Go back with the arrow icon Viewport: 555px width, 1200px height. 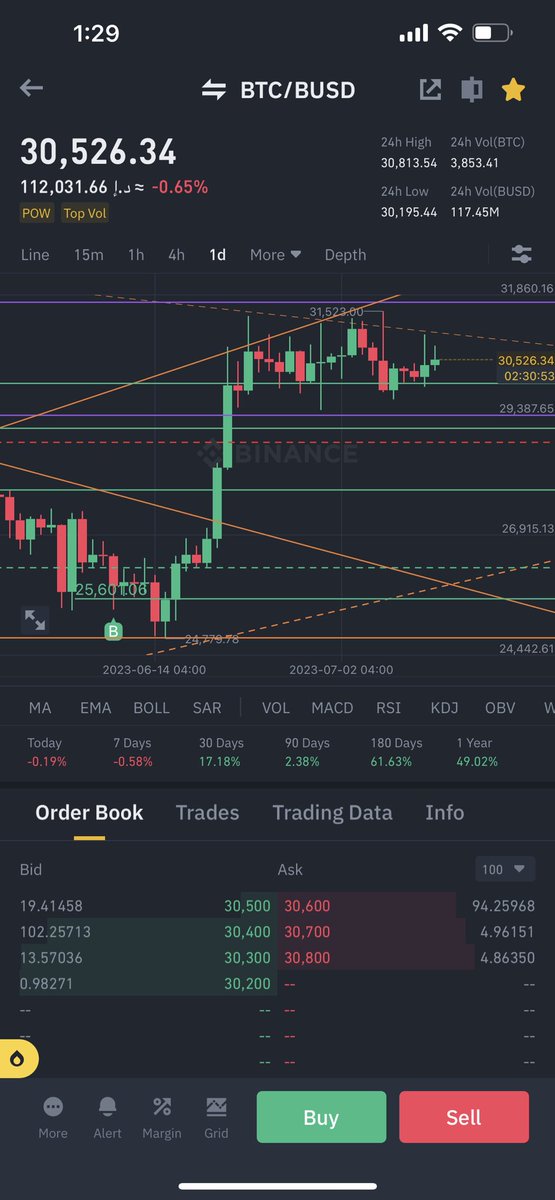31,89
